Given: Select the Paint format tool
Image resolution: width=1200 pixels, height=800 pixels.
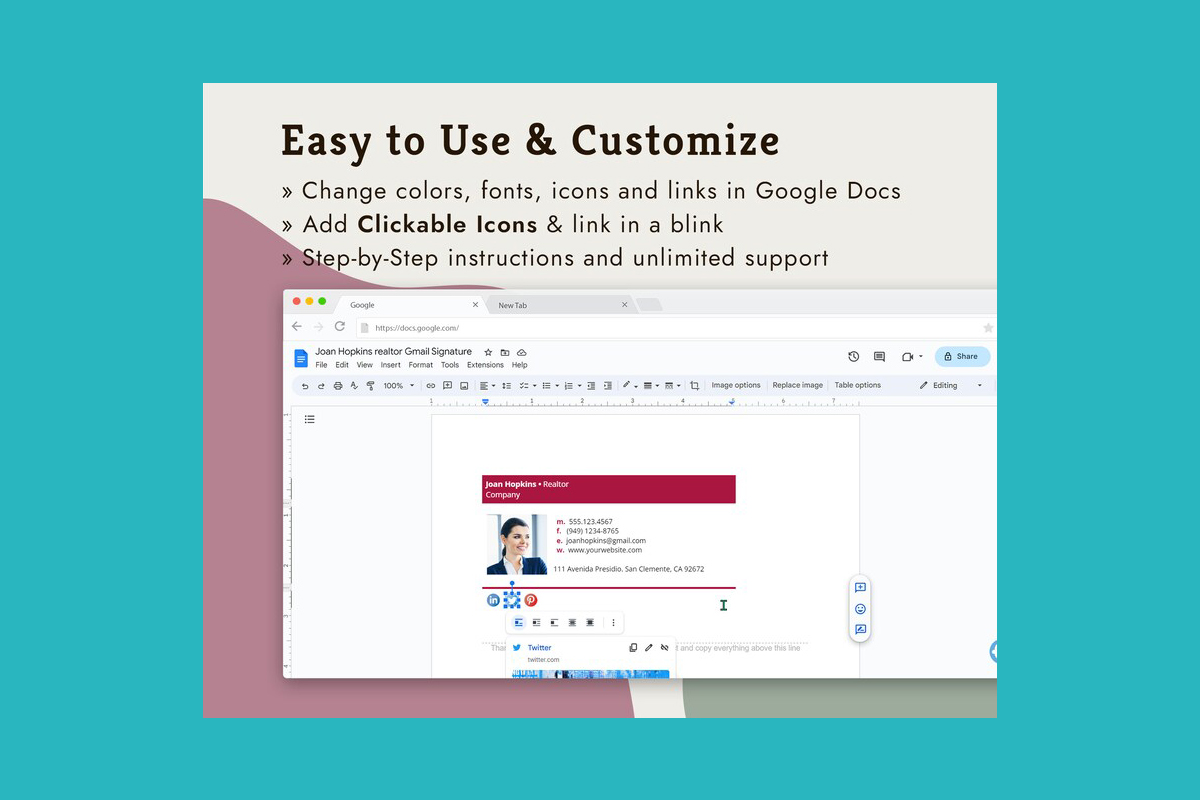Looking at the screenshot, I should coord(370,385).
